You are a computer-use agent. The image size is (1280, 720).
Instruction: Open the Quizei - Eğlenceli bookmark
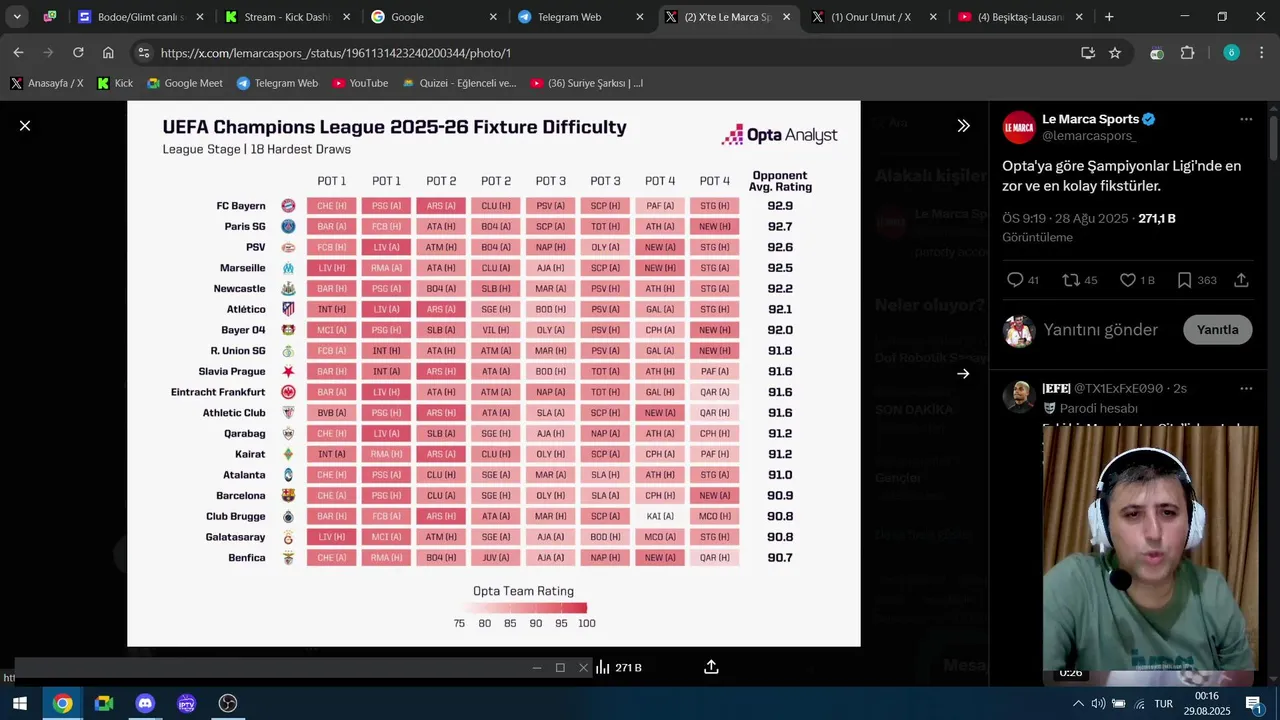[x=459, y=83]
